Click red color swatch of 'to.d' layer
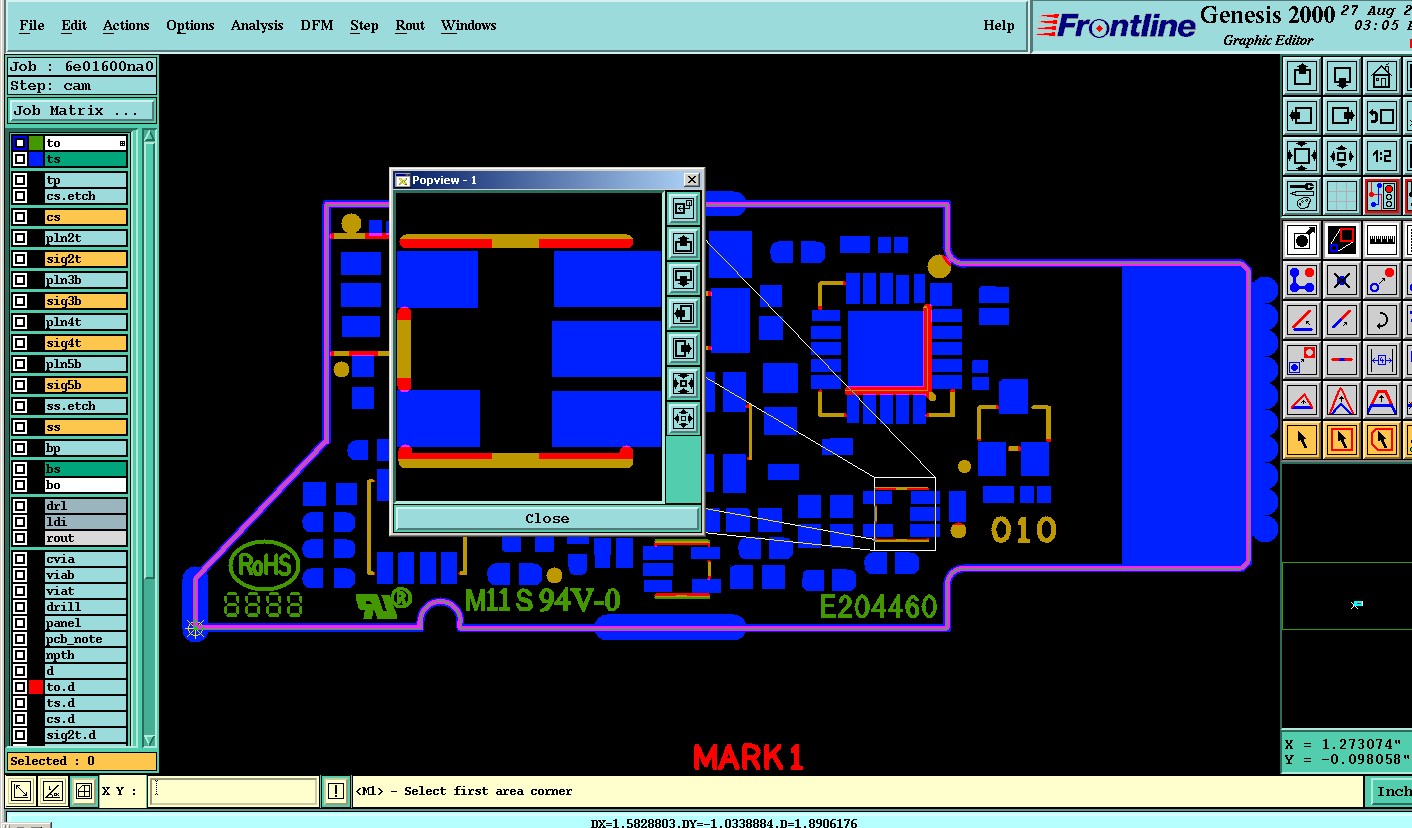 tap(36, 687)
